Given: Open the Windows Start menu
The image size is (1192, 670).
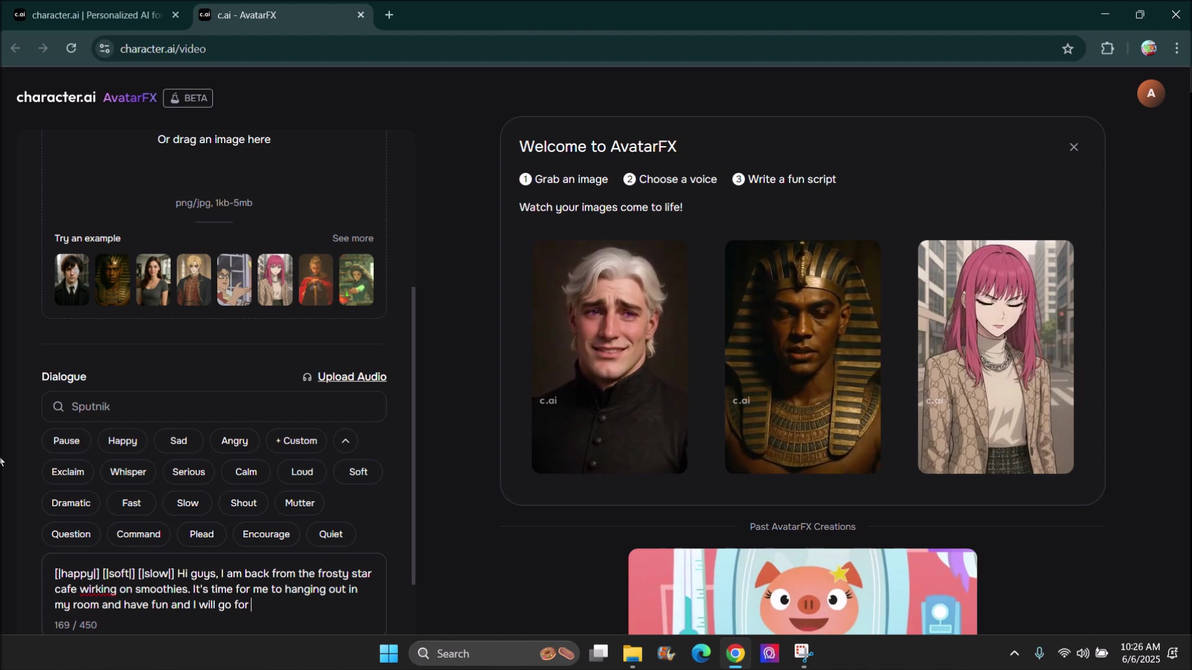Looking at the screenshot, I should [389, 653].
